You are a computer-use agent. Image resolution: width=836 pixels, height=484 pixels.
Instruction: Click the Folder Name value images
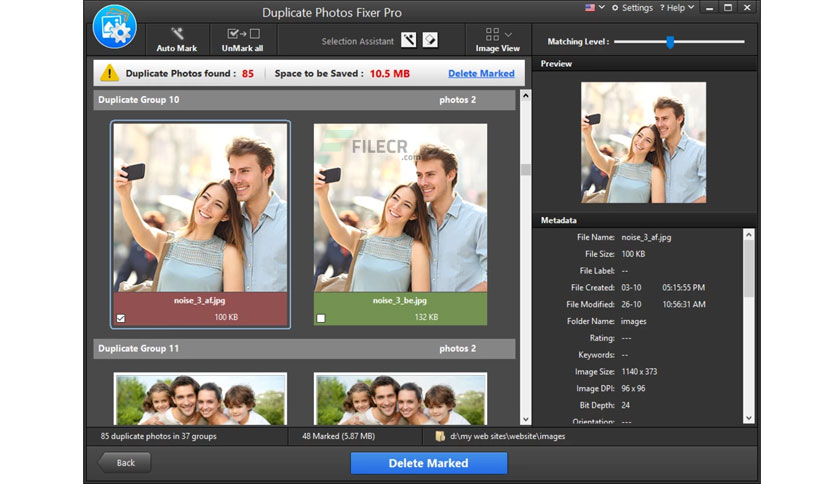(x=634, y=321)
